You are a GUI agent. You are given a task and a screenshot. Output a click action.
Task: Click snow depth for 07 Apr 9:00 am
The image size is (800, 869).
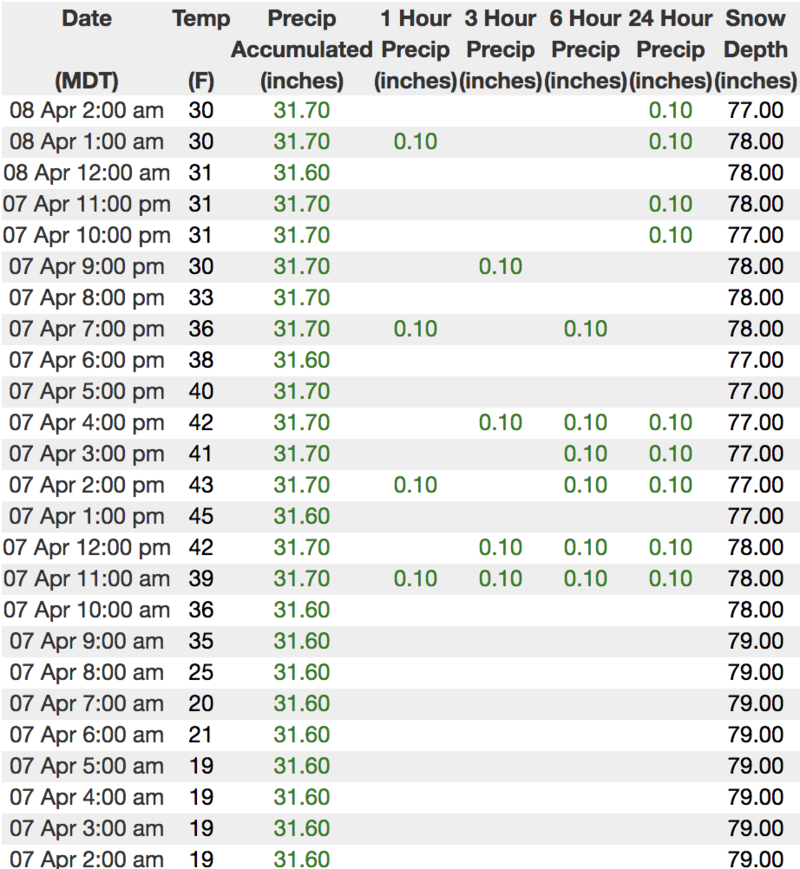click(755, 641)
